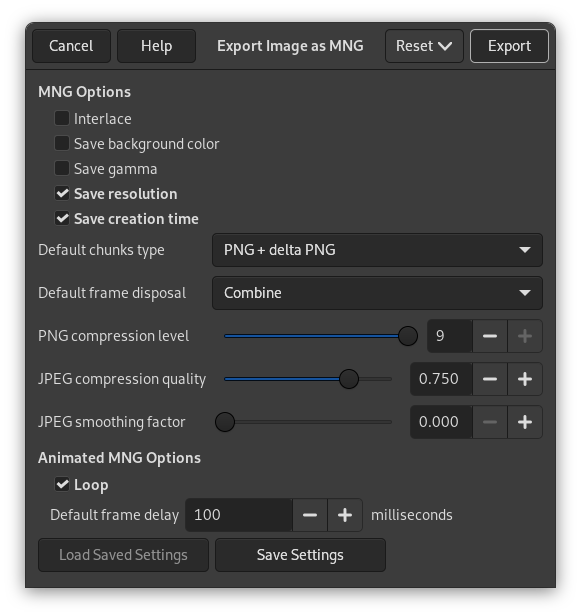The width and height of the screenshot is (581, 616).
Task: Click the JPEG compression quality slider
Action: [x=308, y=379]
